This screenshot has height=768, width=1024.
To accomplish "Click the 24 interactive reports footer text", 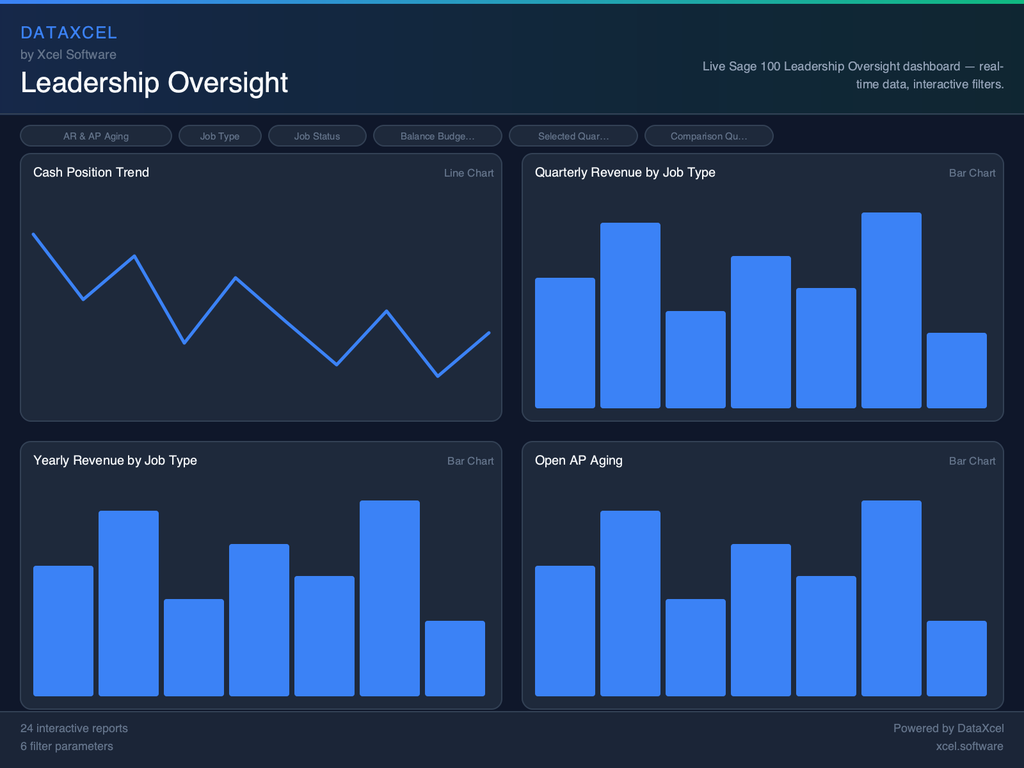I will [x=74, y=728].
